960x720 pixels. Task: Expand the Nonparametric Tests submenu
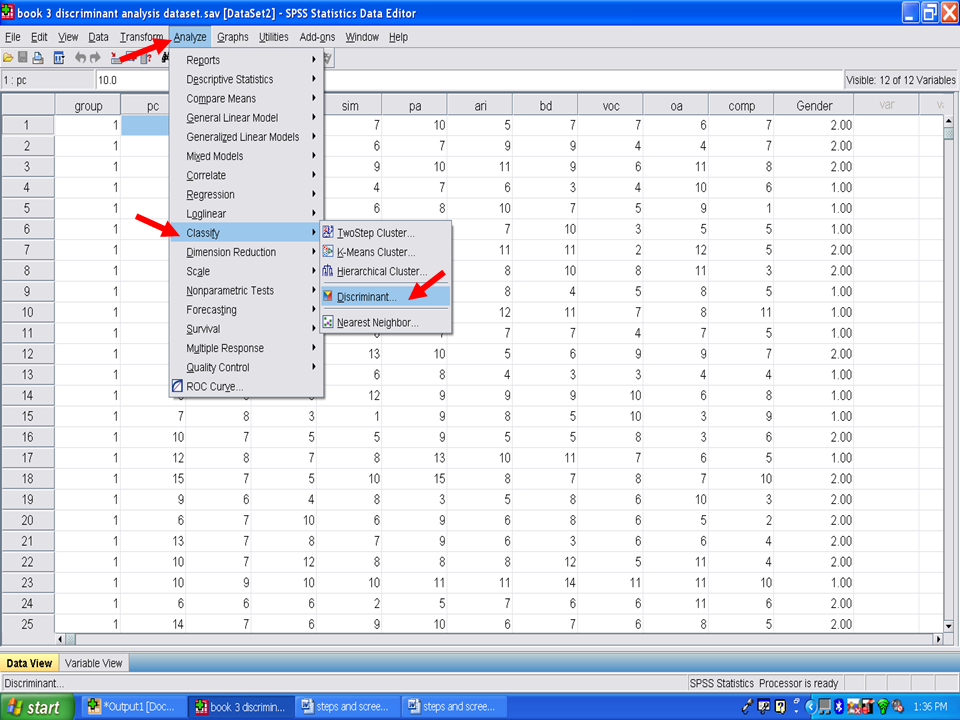click(229, 291)
